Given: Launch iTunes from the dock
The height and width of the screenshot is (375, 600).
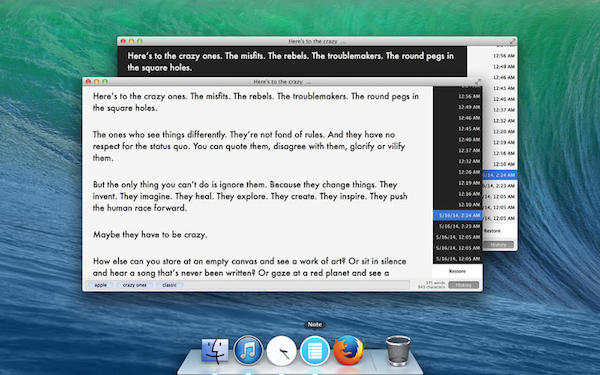Looking at the screenshot, I should tap(248, 351).
